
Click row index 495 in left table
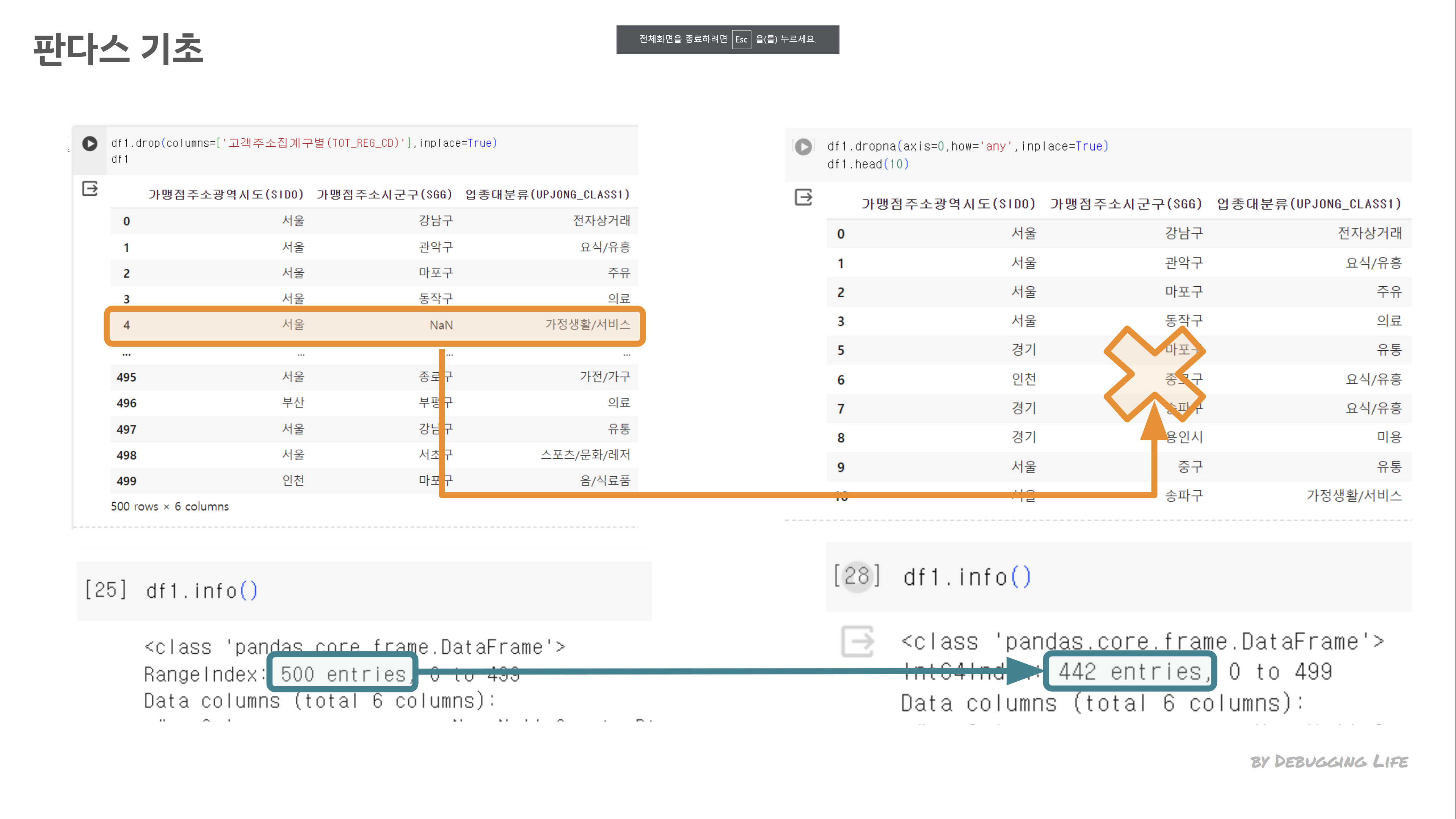(x=126, y=378)
